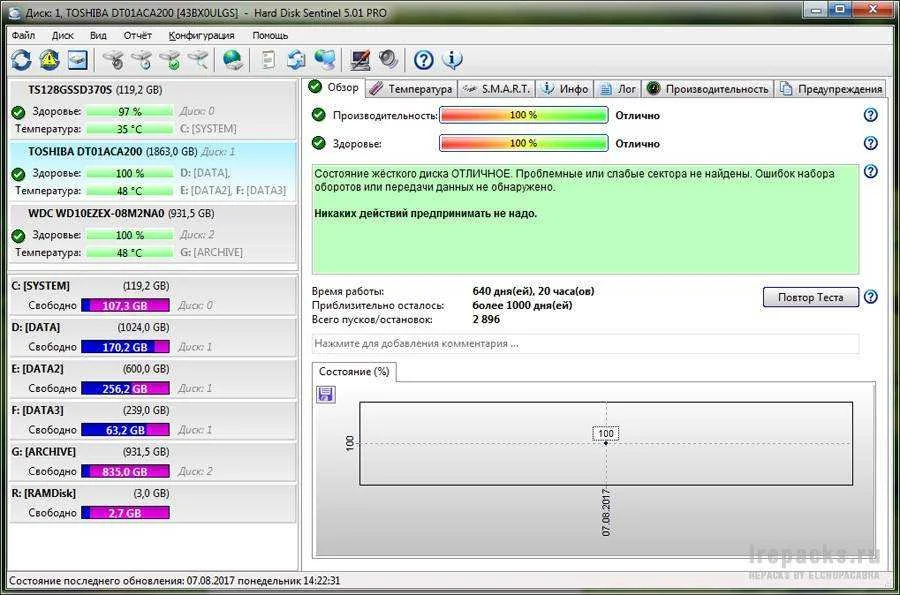Switch to the S.M.A.R.T. tab
The width and height of the screenshot is (900, 595).
tap(497, 89)
